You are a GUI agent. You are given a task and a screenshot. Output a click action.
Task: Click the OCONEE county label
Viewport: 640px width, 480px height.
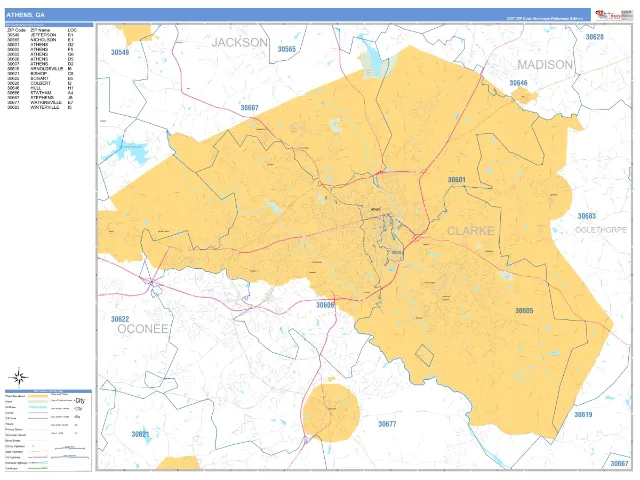click(143, 329)
